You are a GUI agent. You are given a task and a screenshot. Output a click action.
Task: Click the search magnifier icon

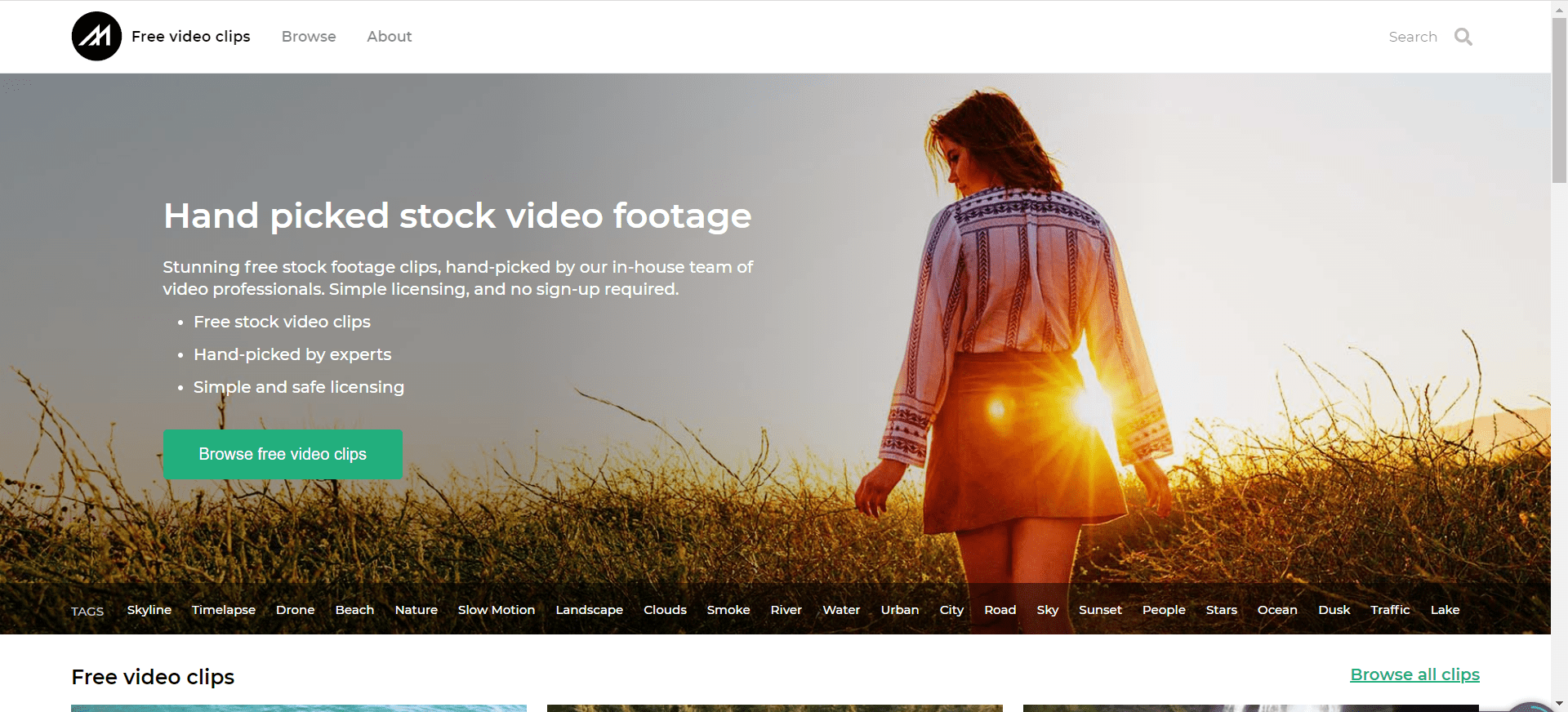pos(1463,37)
